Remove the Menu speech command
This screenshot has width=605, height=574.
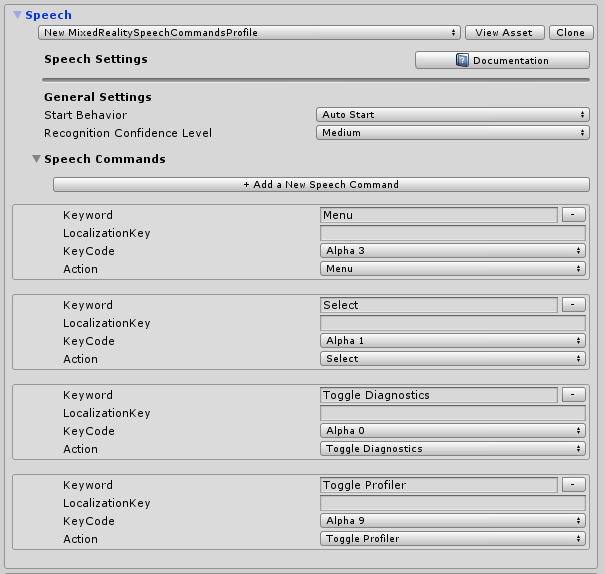tap(573, 214)
